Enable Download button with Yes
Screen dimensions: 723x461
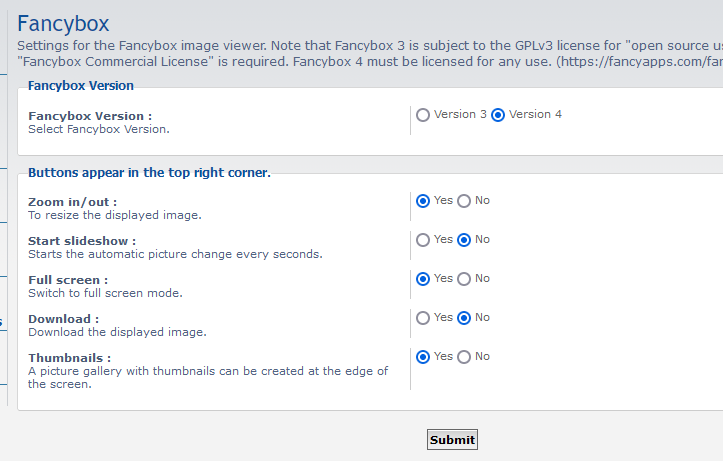click(x=423, y=318)
